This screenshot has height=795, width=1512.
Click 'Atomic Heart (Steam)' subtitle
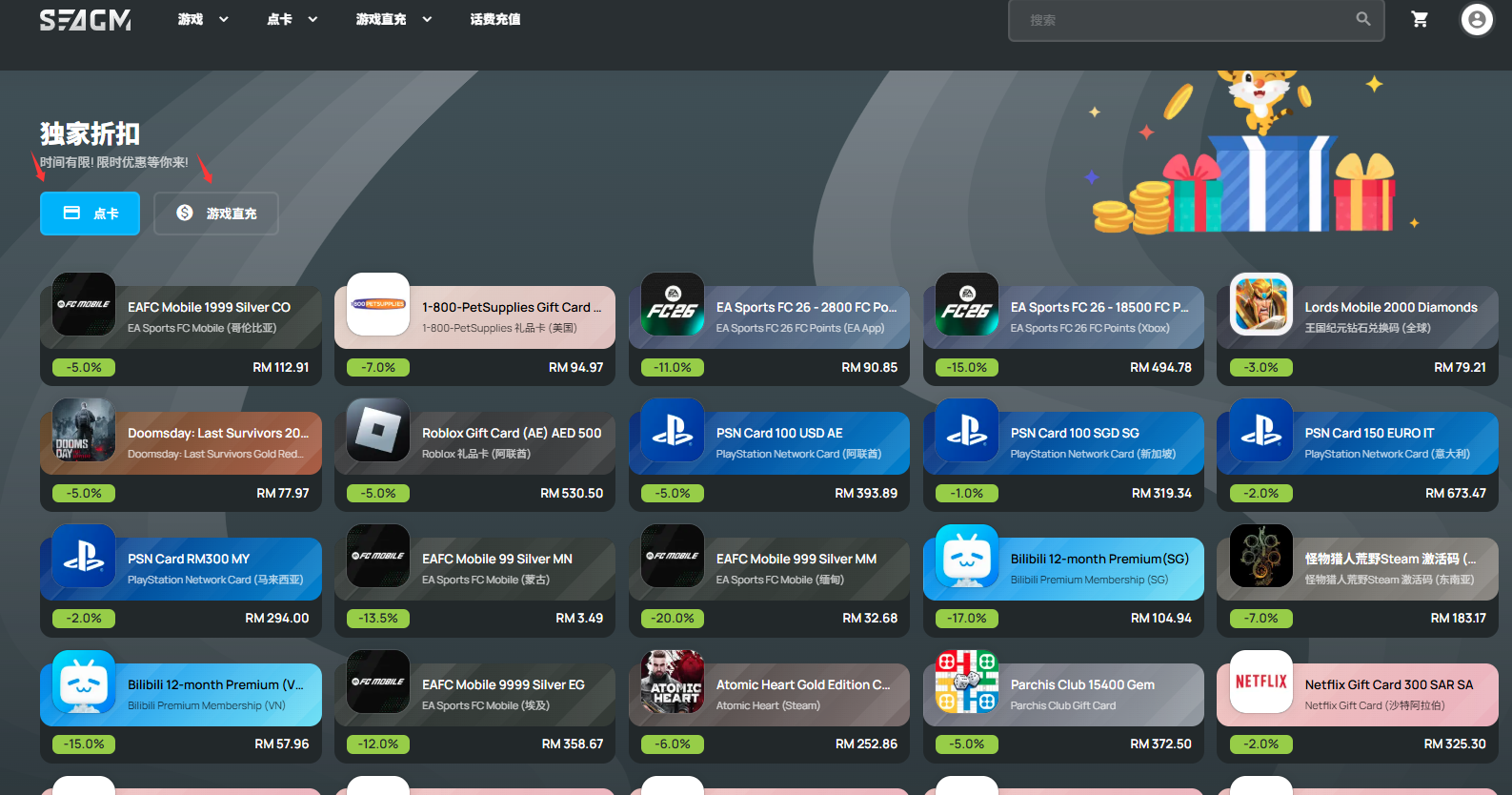click(x=768, y=705)
